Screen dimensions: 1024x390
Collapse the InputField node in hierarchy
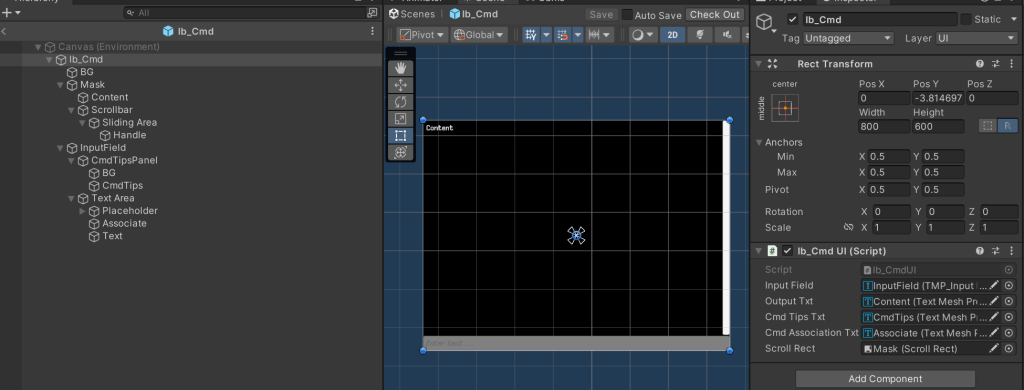click(60, 148)
